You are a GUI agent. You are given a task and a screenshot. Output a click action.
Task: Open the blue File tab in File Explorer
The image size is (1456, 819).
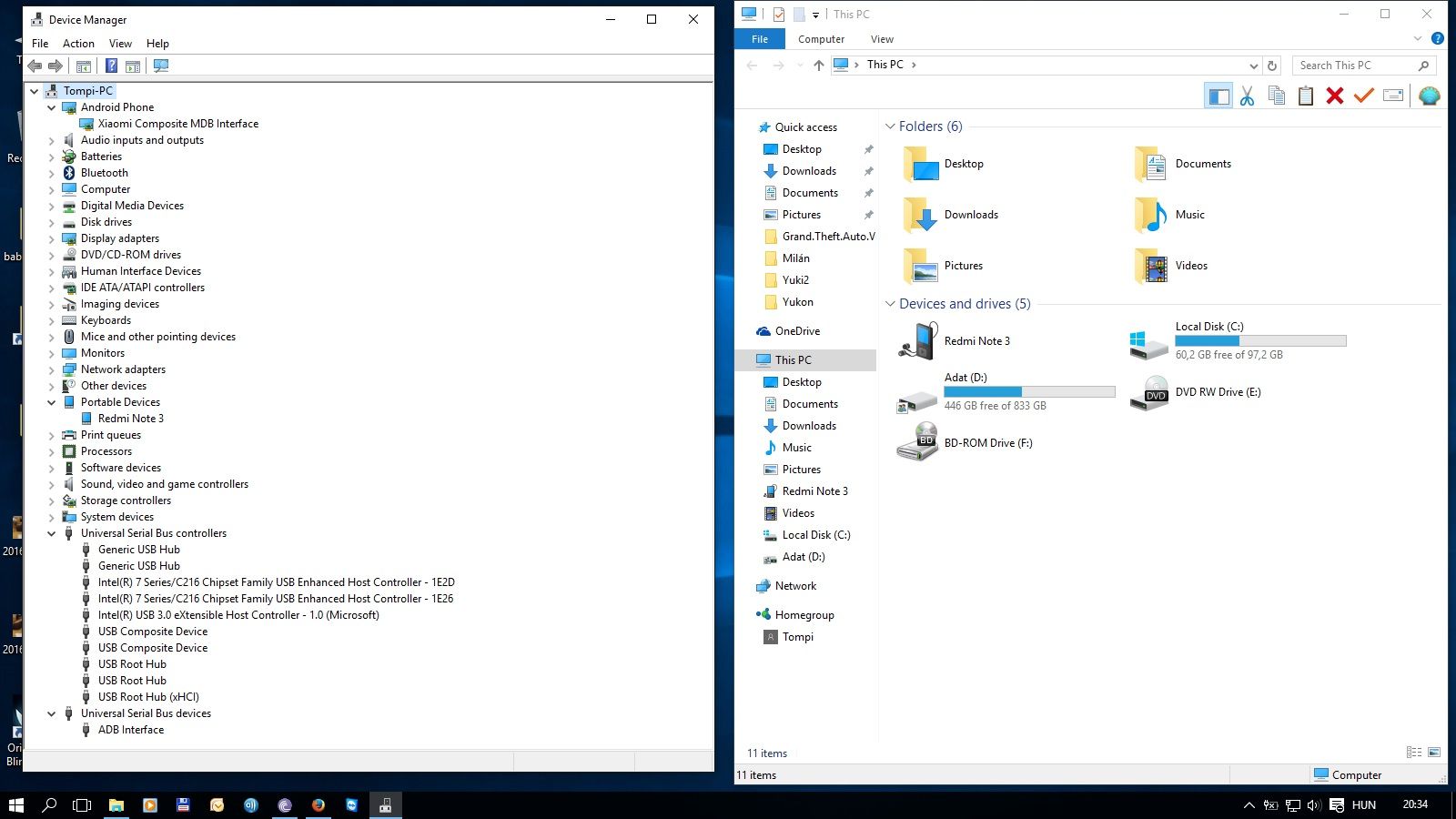coord(760,39)
